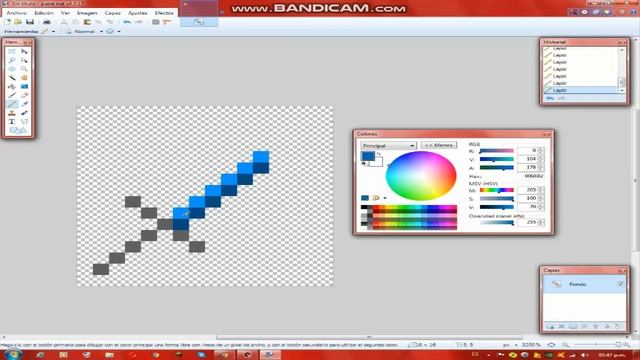Click the zoom-in magnifier in status bar

pyautogui.click(x=626, y=345)
